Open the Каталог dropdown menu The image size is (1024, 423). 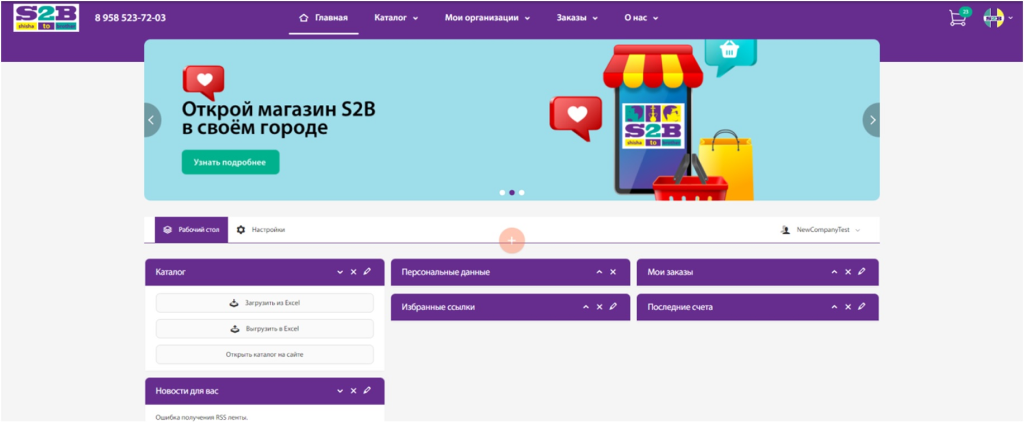click(396, 18)
